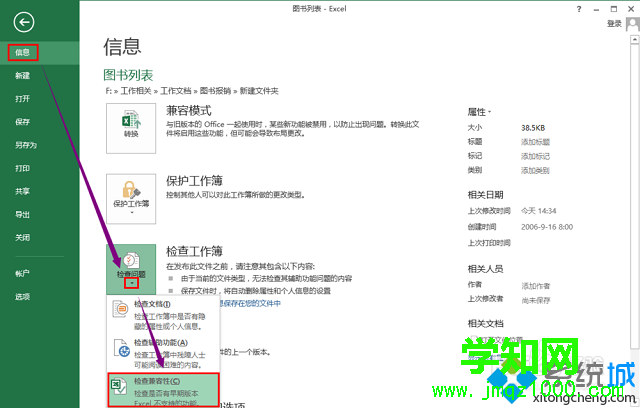Click the 图书列表 workbook title text
The image size is (640, 408).
(x=128, y=75)
